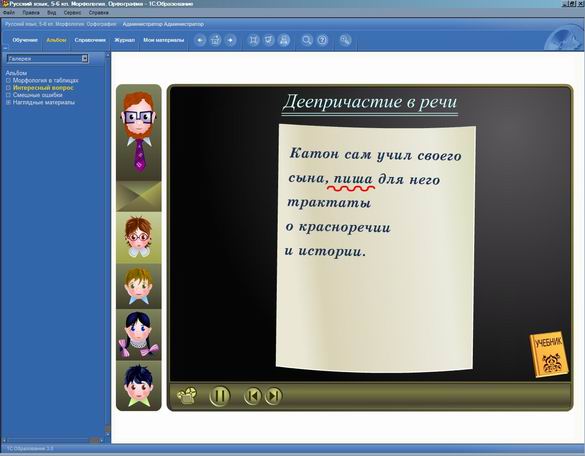585x456 pixels.
Task: Select Морфология в таблицах tree item
Action: [x=46, y=80]
